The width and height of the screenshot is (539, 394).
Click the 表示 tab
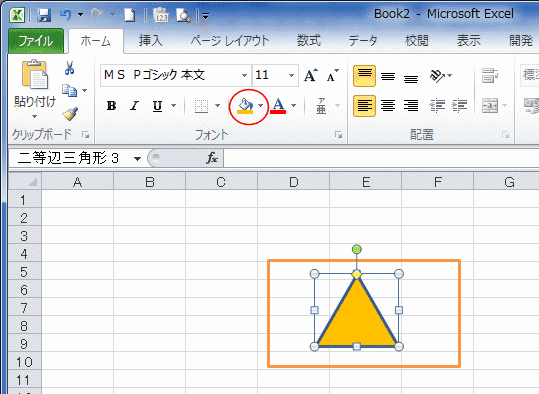click(x=469, y=41)
